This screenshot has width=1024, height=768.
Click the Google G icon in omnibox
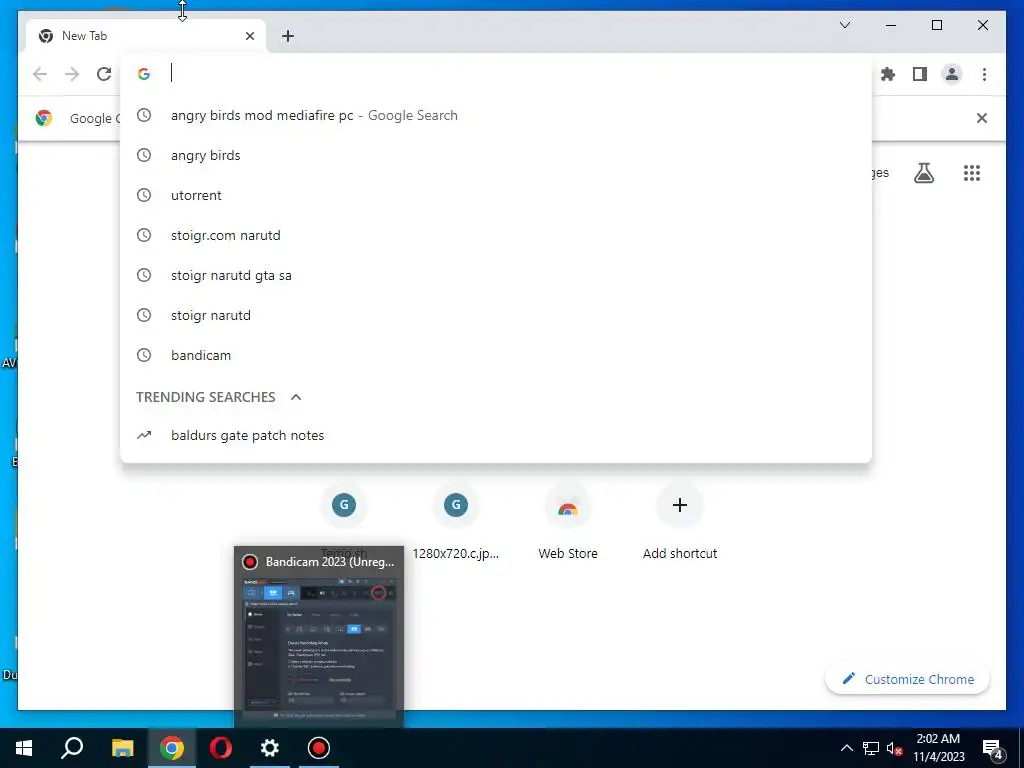pyautogui.click(x=144, y=74)
